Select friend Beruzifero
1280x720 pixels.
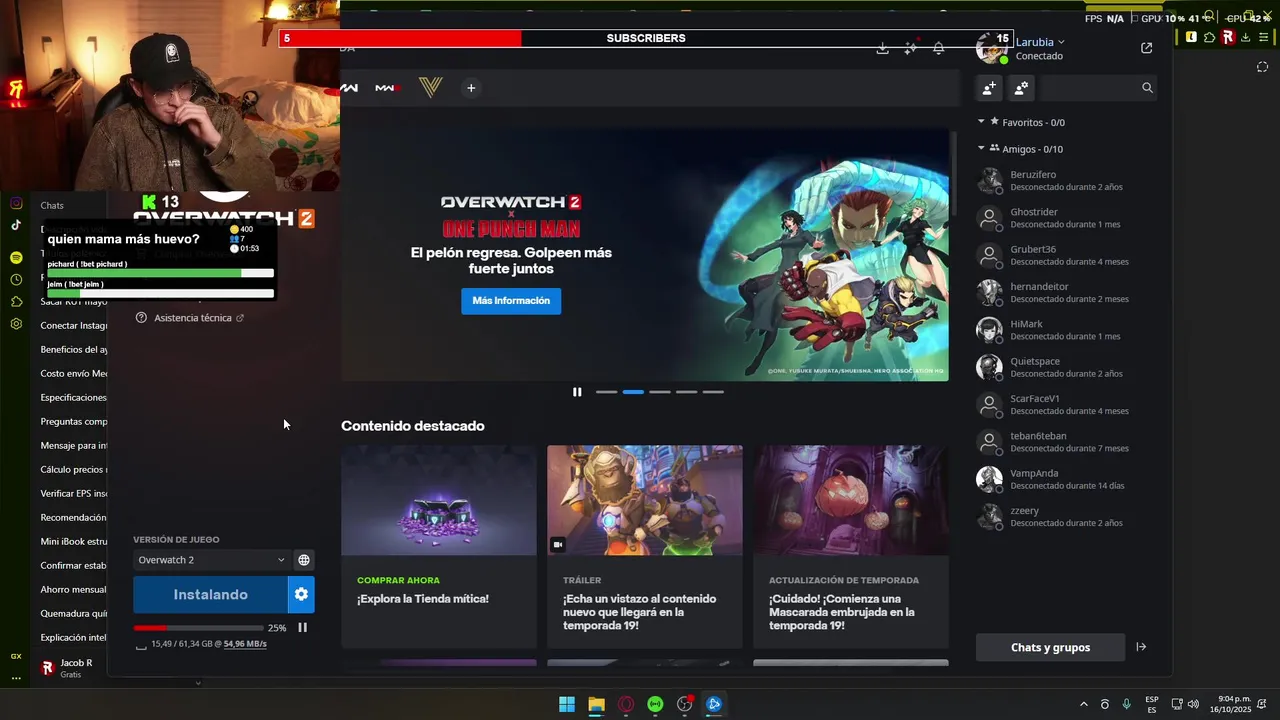click(x=1066, y=181)
